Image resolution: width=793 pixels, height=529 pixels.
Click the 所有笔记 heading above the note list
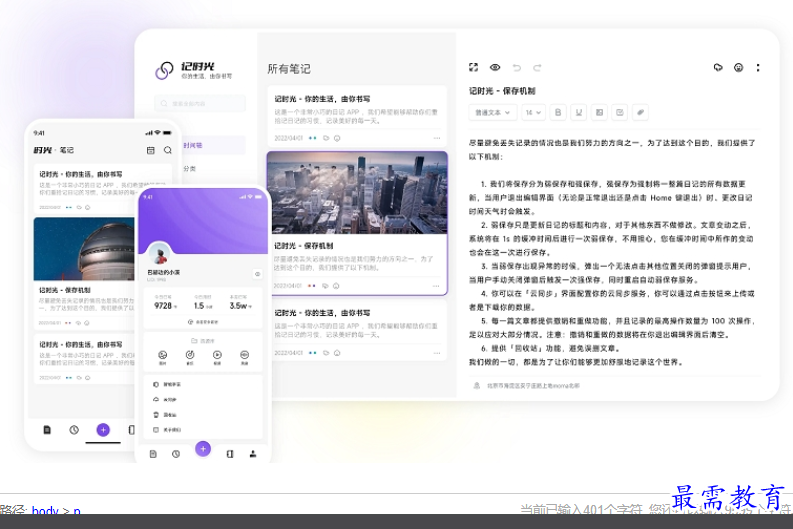click(289, 69)
